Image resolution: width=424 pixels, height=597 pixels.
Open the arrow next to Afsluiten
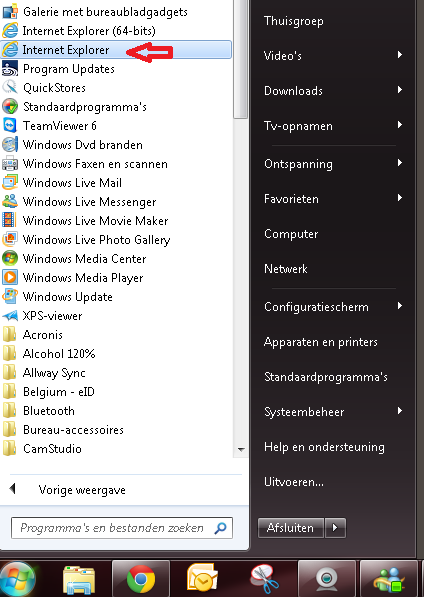335,528
